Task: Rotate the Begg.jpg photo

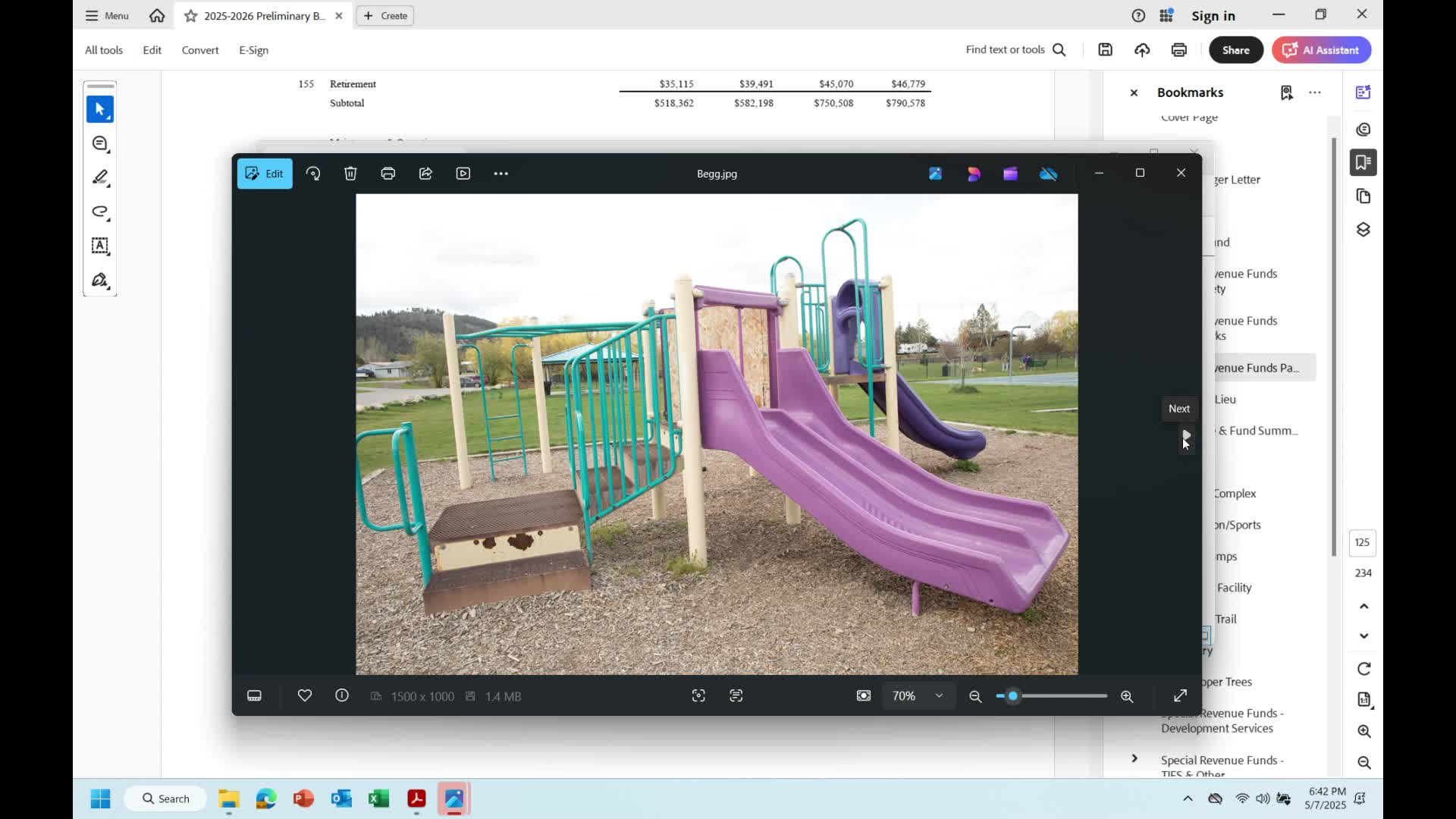Action: coord(313,174)
